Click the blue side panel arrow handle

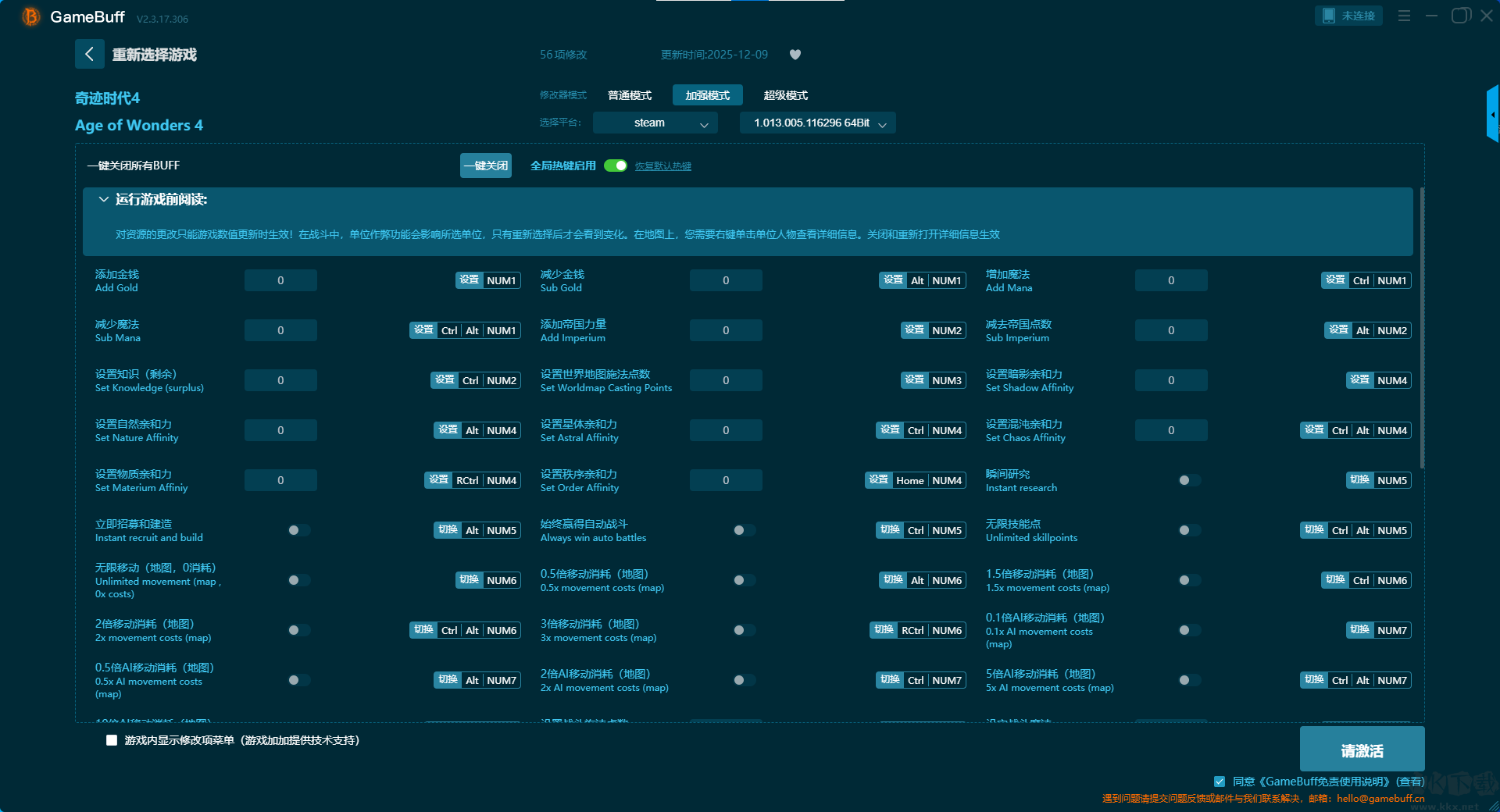click(x=1492, y=115)
